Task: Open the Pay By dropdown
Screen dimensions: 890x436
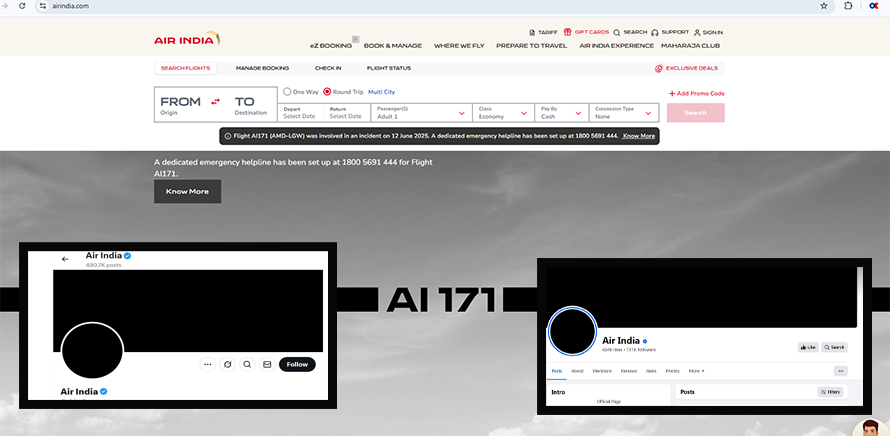Action: (x=561, y=112)
